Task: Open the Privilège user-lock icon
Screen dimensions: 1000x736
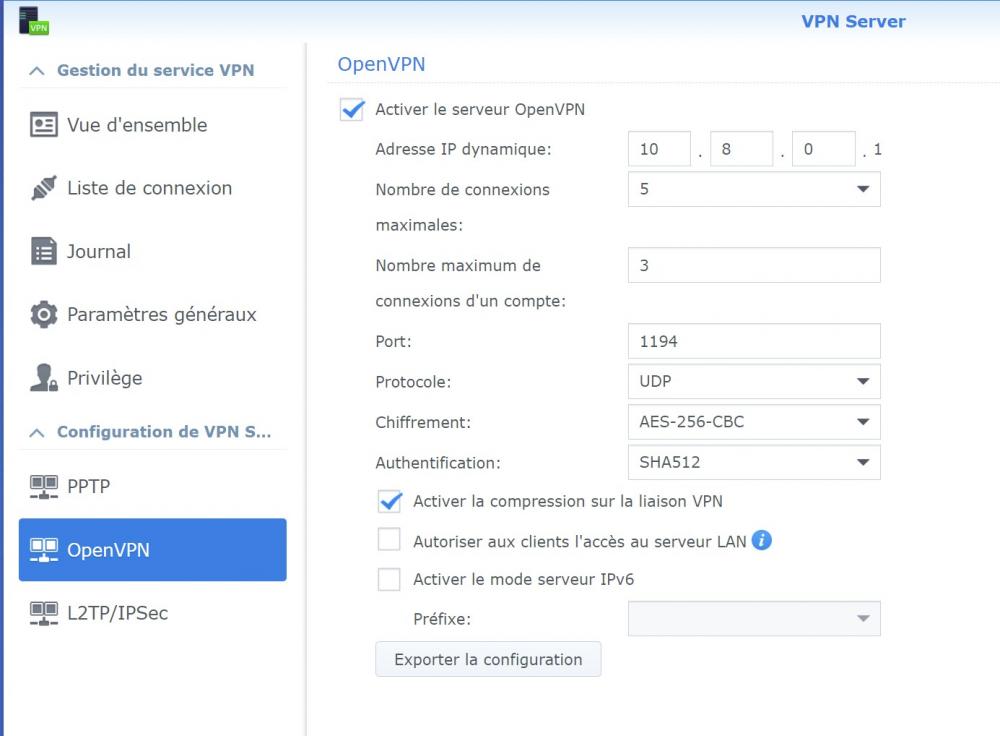Action: (44, 378)
